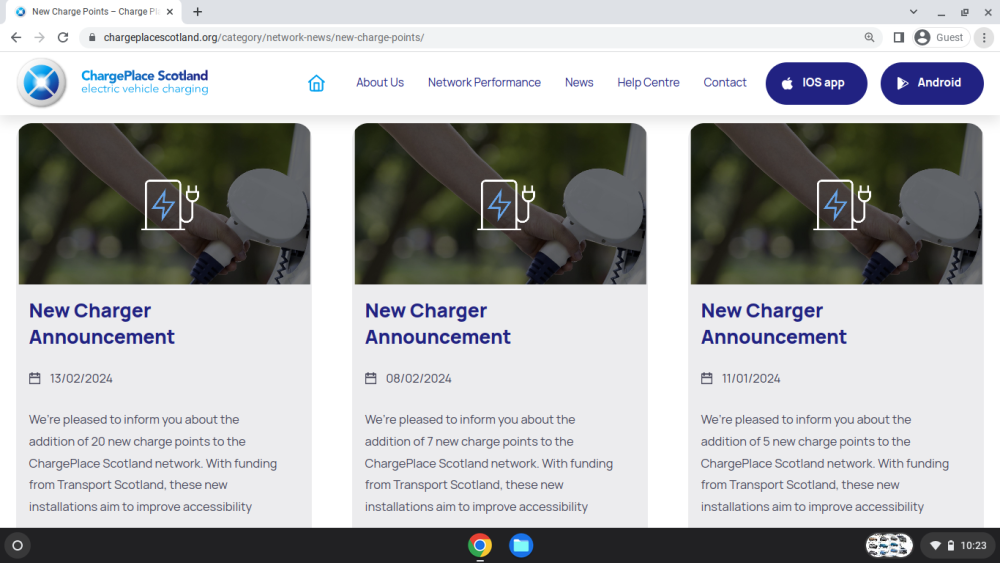Image resolution: width=1000 pixels, height=563 pixels.
Task: Open a new tab with plus icon
Action: pos(198,11)
